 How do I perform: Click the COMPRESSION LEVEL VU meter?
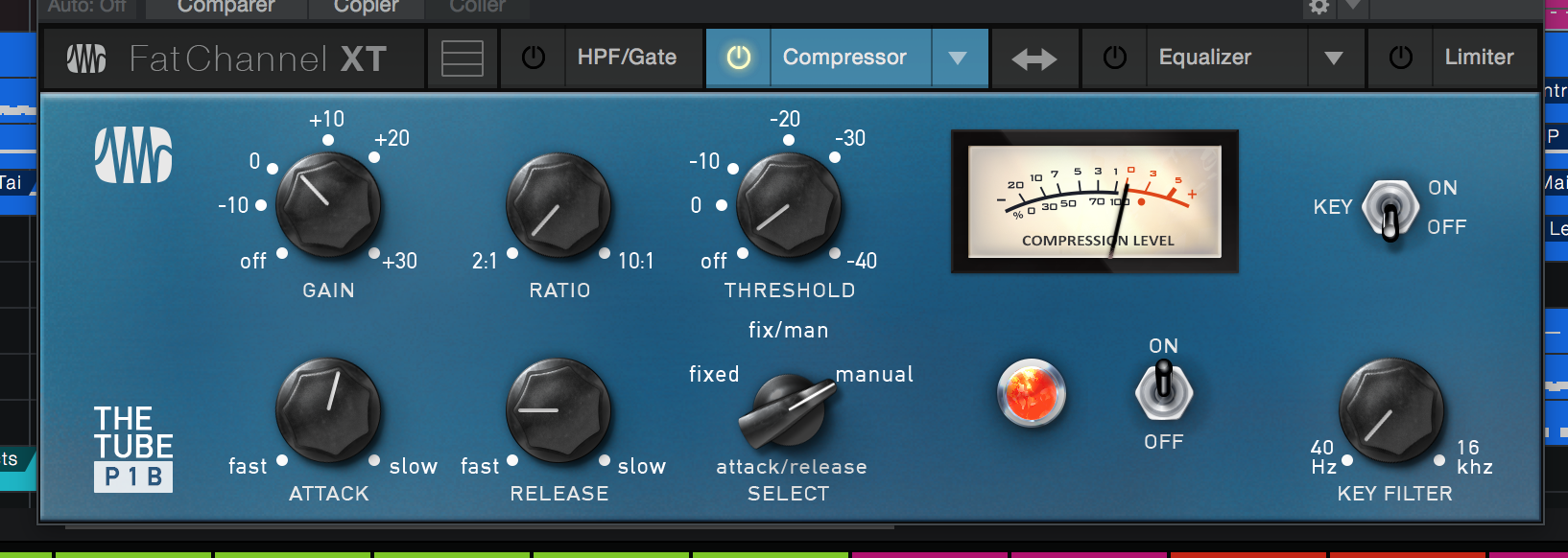coord(1095,201)
